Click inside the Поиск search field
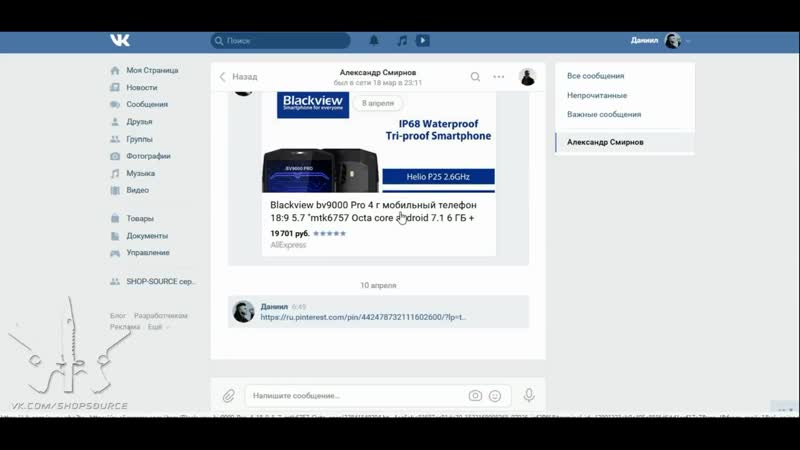This screenshot has width=800, height=450. pyautogui.click(x=280, y=41)
